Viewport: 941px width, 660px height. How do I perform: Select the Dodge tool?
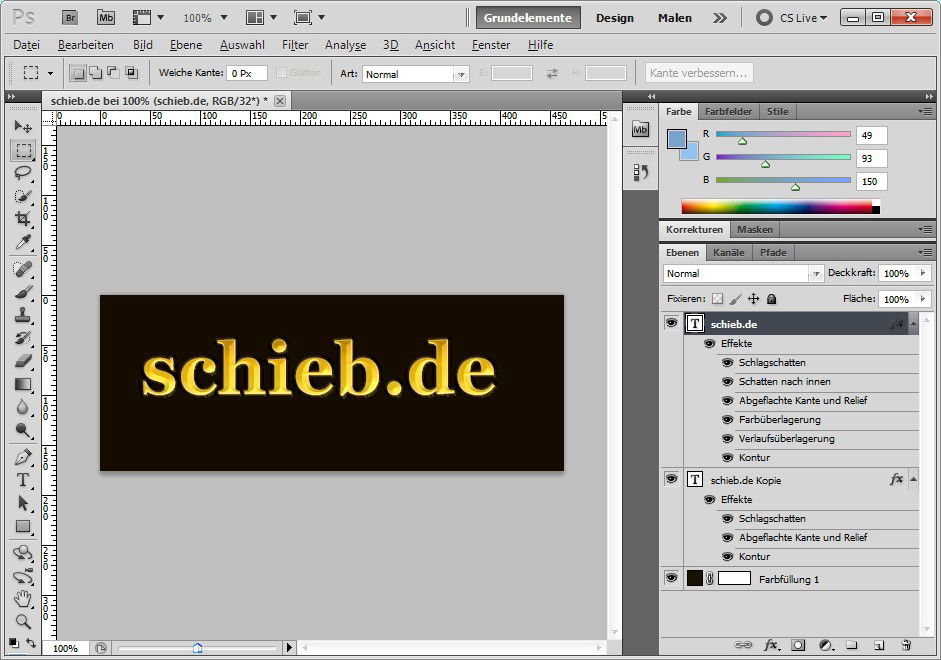point(23,430)
